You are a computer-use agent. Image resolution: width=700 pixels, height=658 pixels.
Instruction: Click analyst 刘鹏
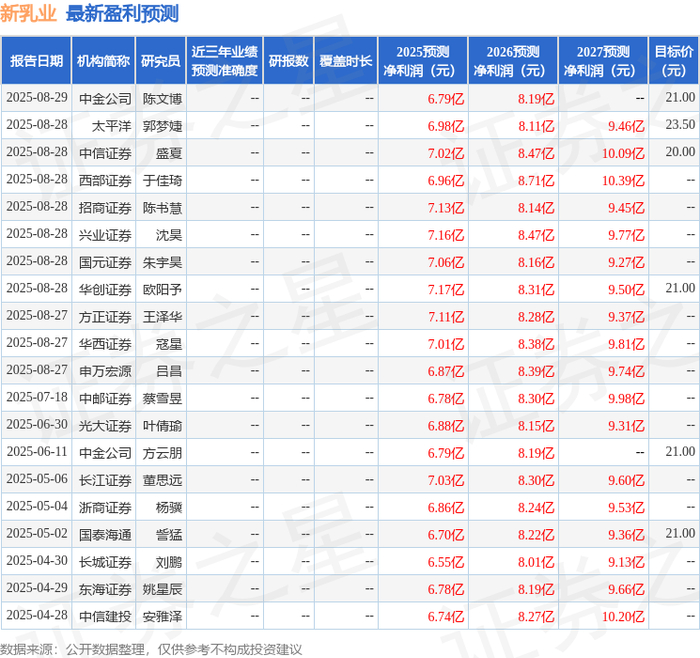[169, 562]
